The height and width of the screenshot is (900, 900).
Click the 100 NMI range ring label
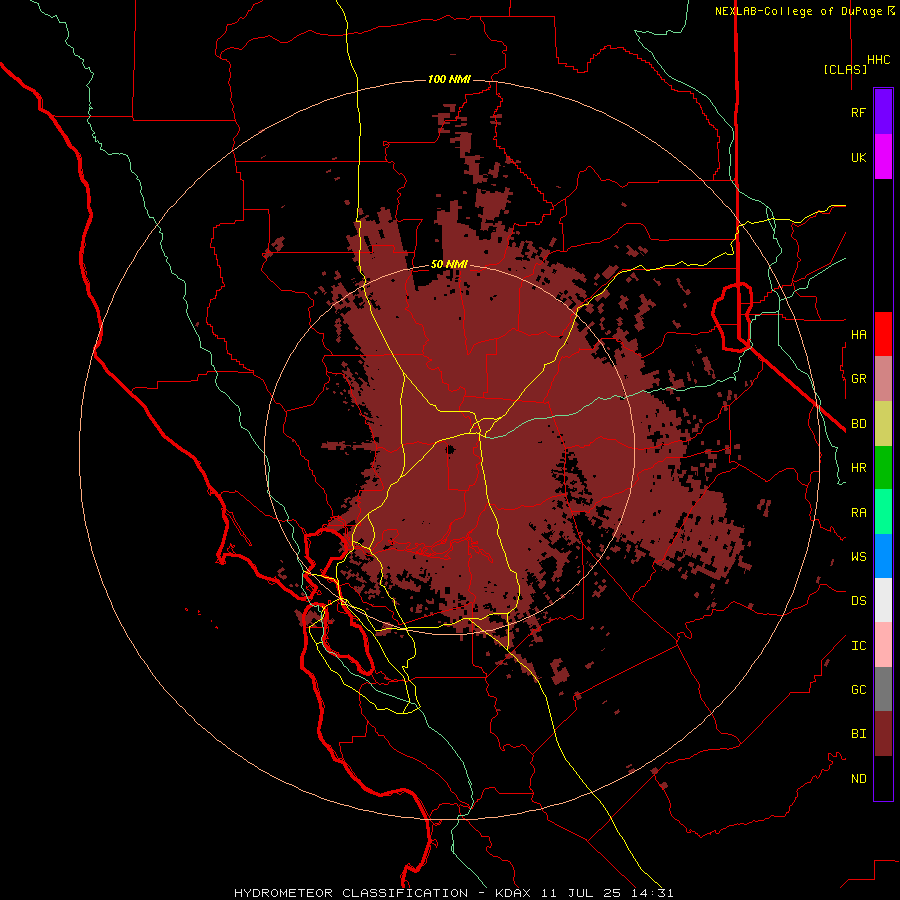pos(449,79)
